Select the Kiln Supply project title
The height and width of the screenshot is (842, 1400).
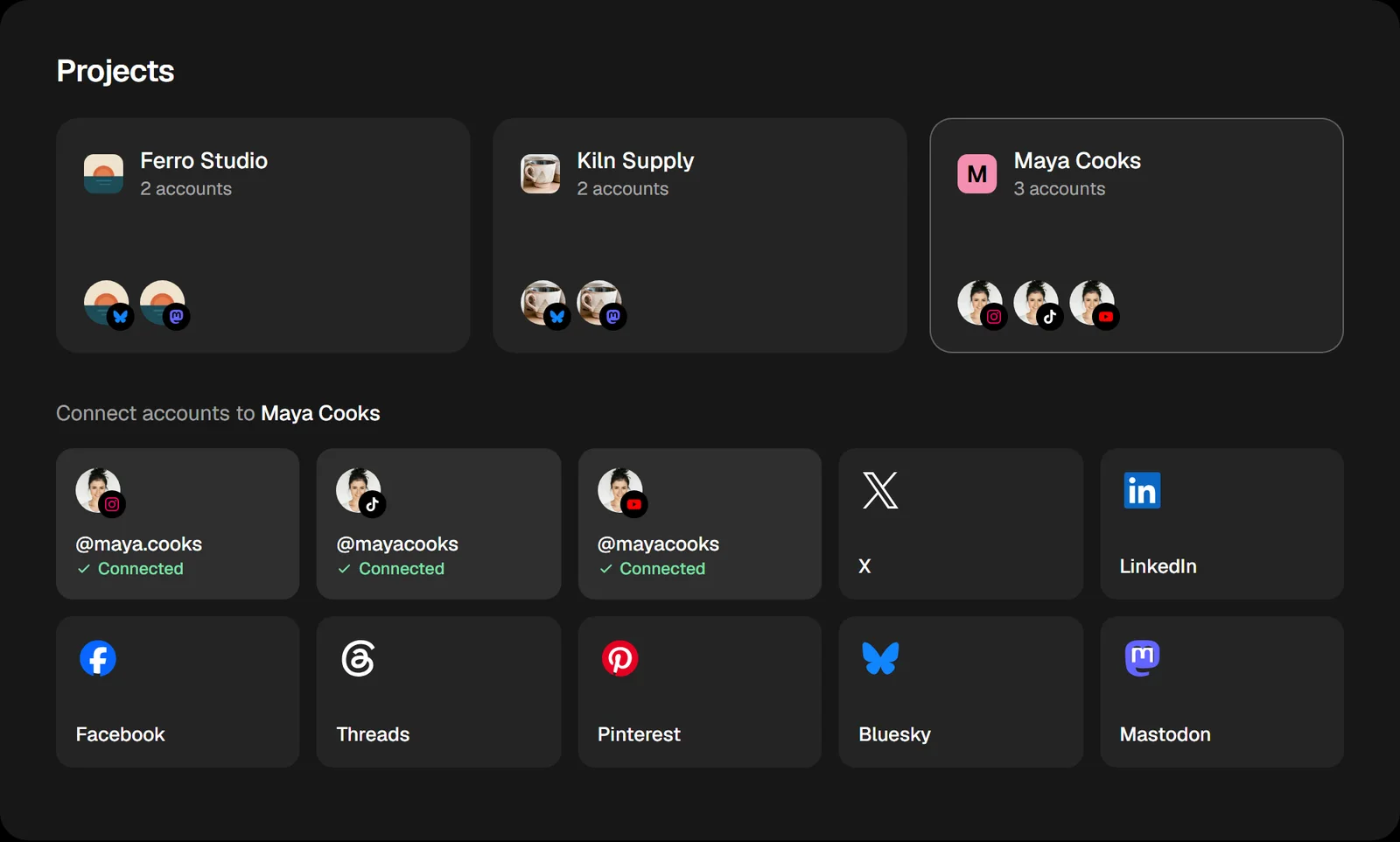point(635,161)
